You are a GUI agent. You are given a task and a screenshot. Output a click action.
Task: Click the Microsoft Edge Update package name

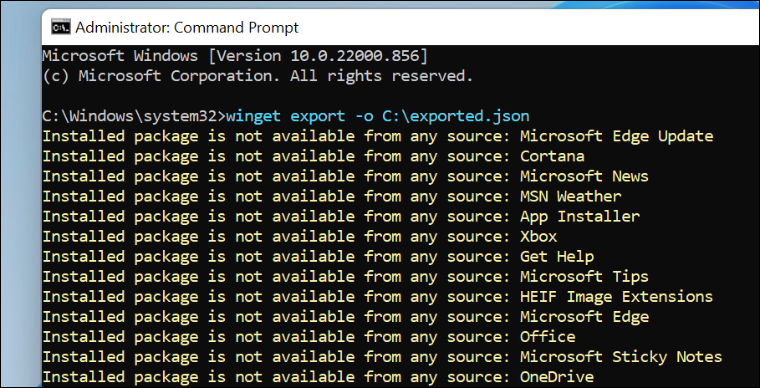tap(617, 136)
